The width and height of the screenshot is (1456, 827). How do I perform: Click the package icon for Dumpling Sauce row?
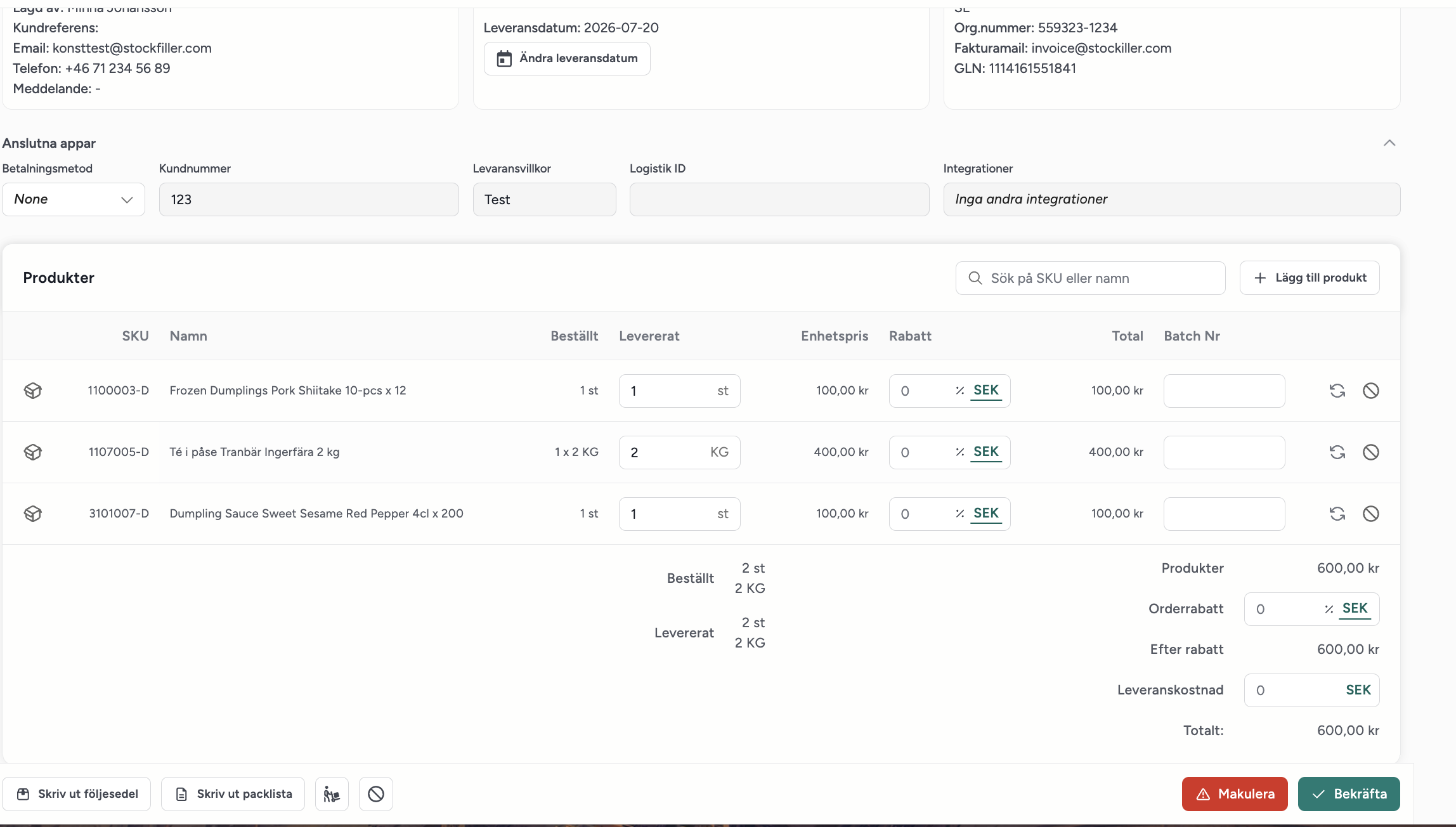tap(33, 514)
